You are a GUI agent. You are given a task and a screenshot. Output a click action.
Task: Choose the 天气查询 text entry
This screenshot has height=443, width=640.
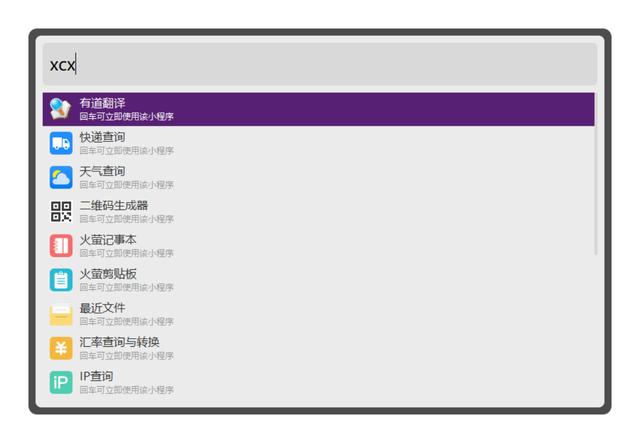[x=103, y=171]
